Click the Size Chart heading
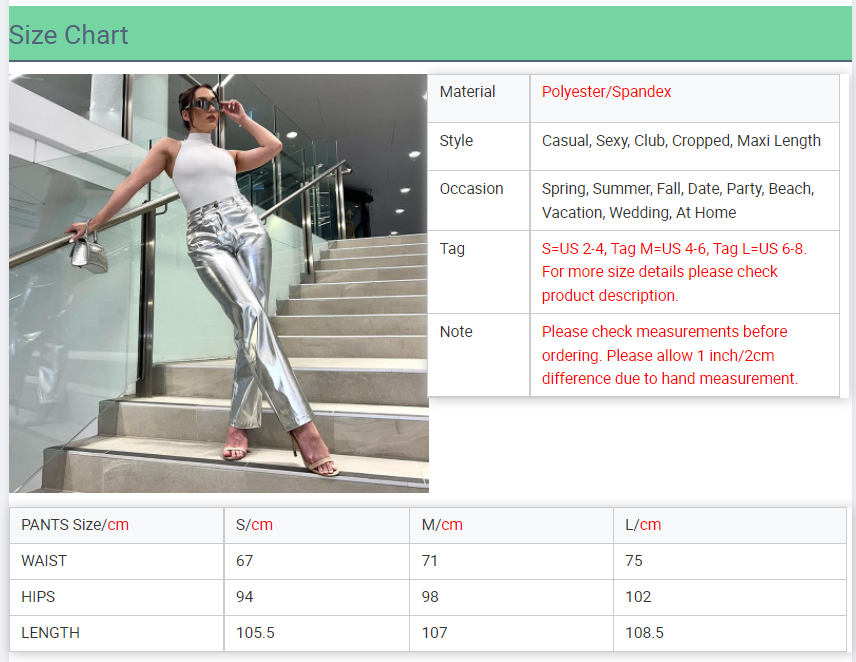The height and width of the screenshot is (662, 856). (69, 35)
